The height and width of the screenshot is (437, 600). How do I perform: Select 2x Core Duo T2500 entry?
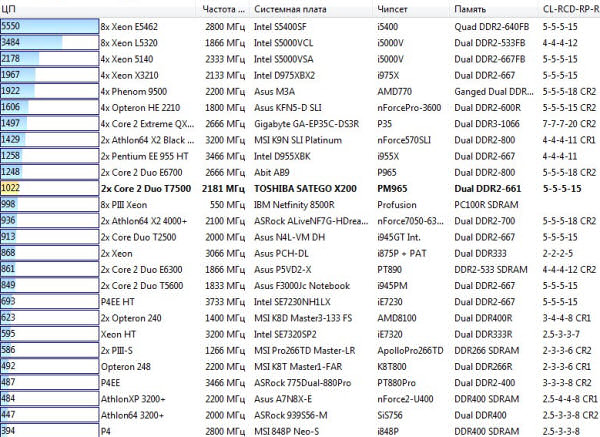(x=138, y=237)
